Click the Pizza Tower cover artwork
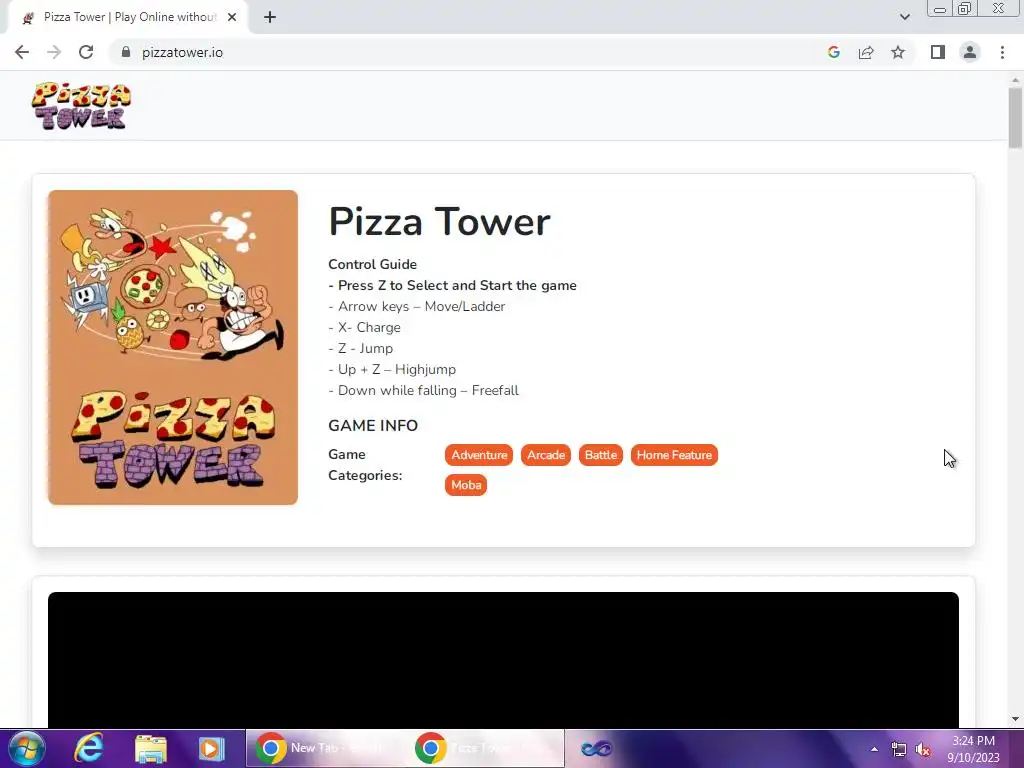 172,347
